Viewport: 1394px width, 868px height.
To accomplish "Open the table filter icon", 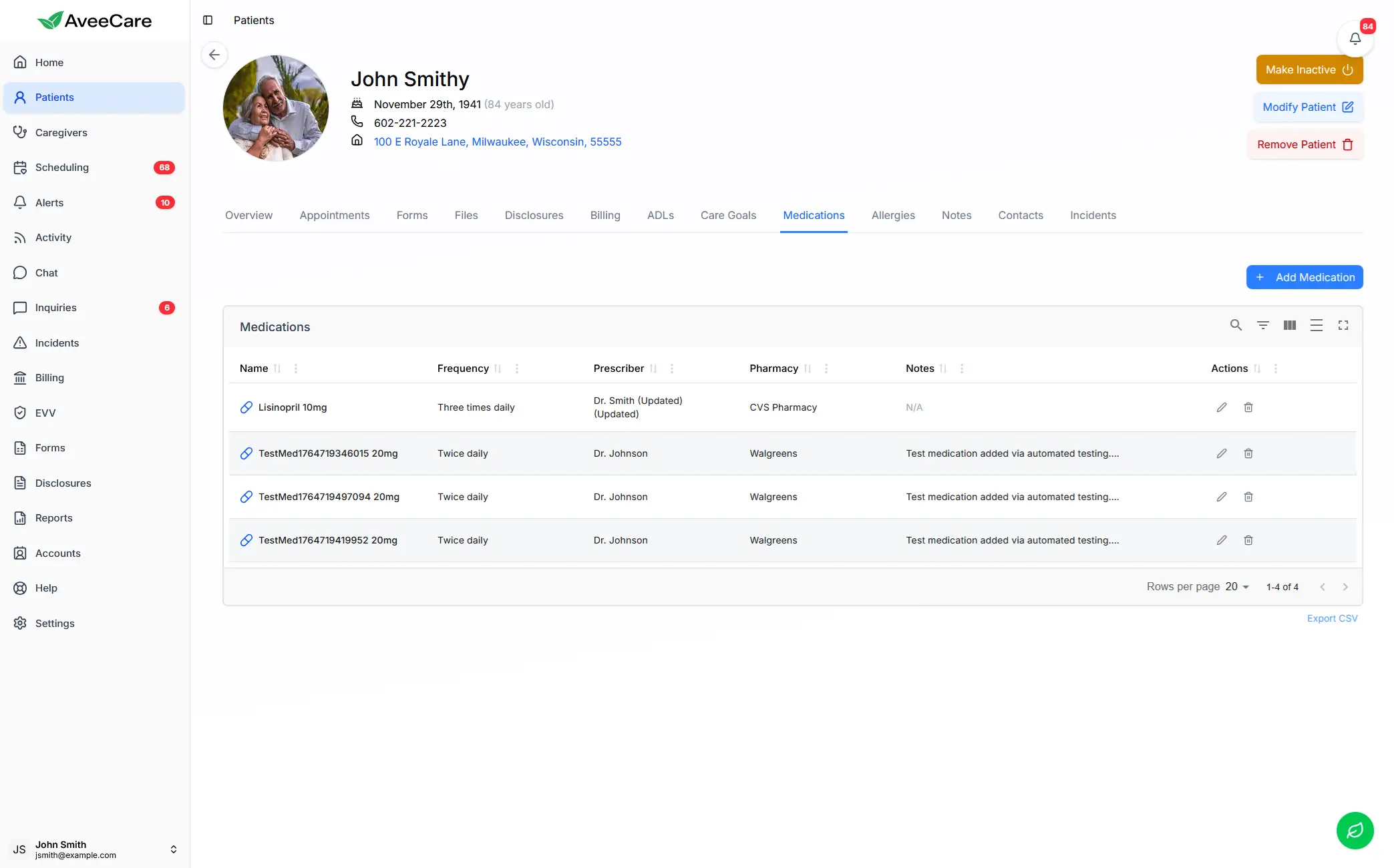I will point(1262,325).
